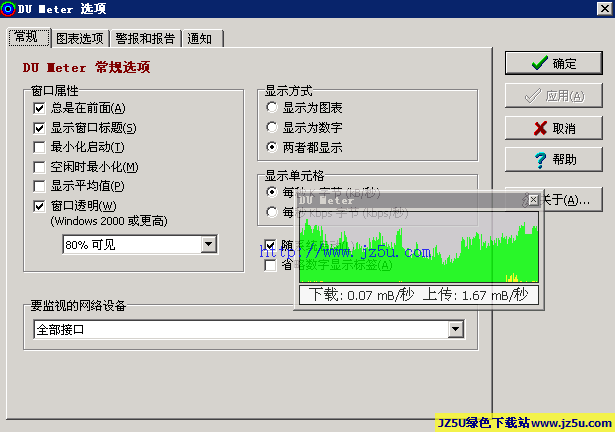Select the KB/秒 display unit radio button
The width and height of the screenshot is (615, 432).
271,192
